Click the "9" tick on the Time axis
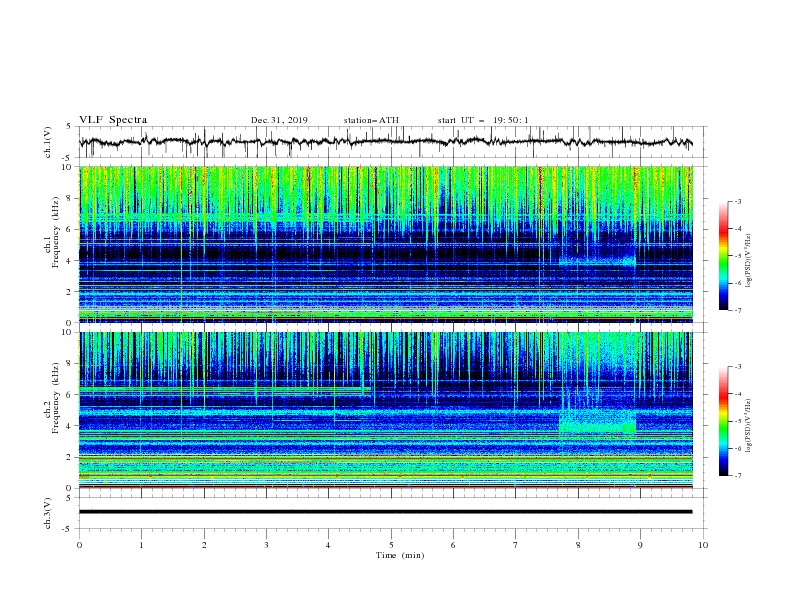Viewport: 792px width, 612px height. [640, 545]
